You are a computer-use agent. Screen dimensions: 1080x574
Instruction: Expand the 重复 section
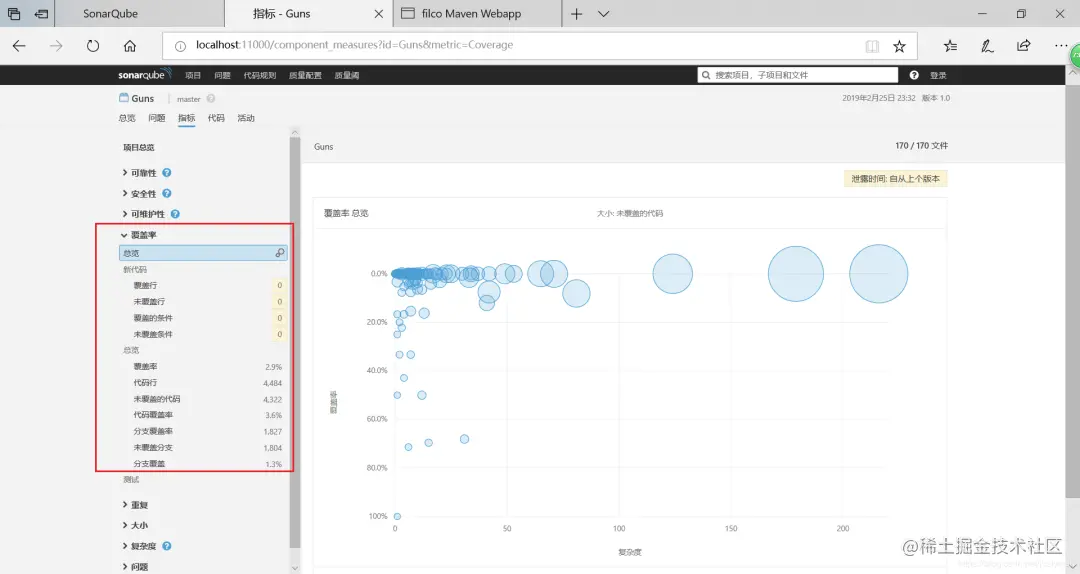click(136, 504)
